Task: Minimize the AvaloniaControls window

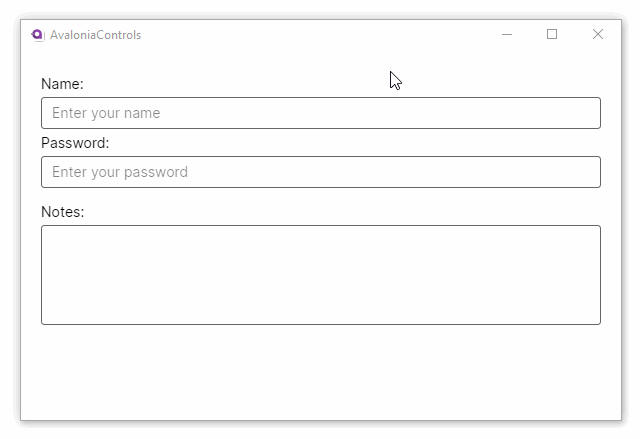Action: 507,34
